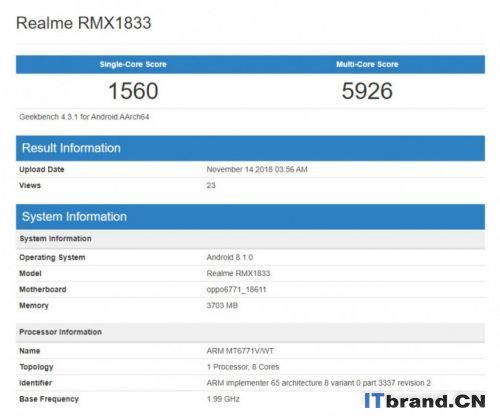This screenshot has width=500, height=416.
Task: Click the multi-core score value 5926
Action: 367,91
